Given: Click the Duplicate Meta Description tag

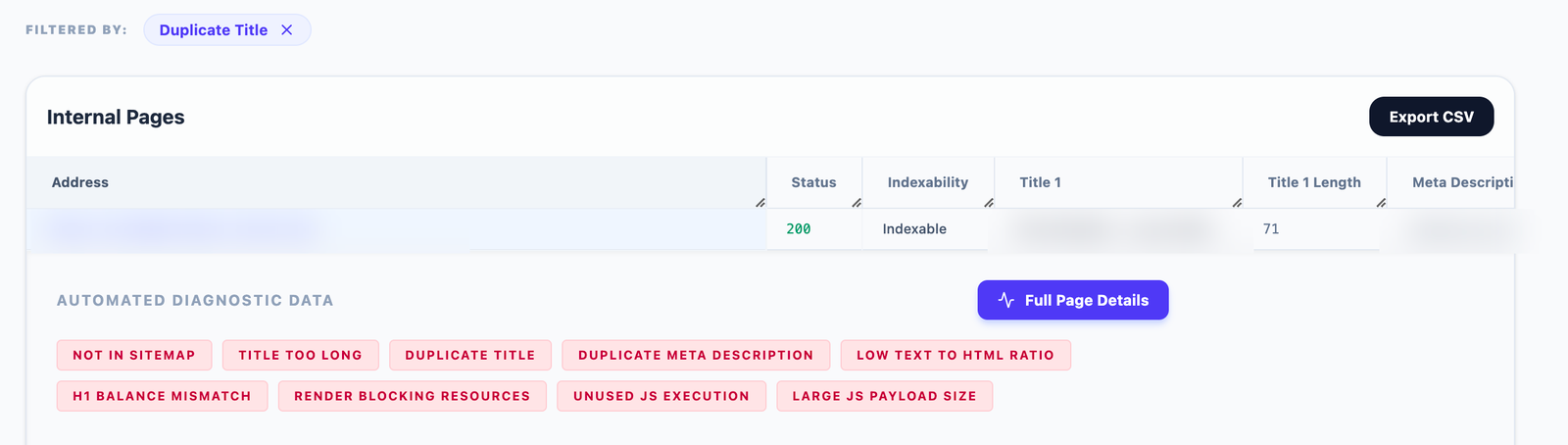Looking at the screenshot, I should [x=696, y=355].
